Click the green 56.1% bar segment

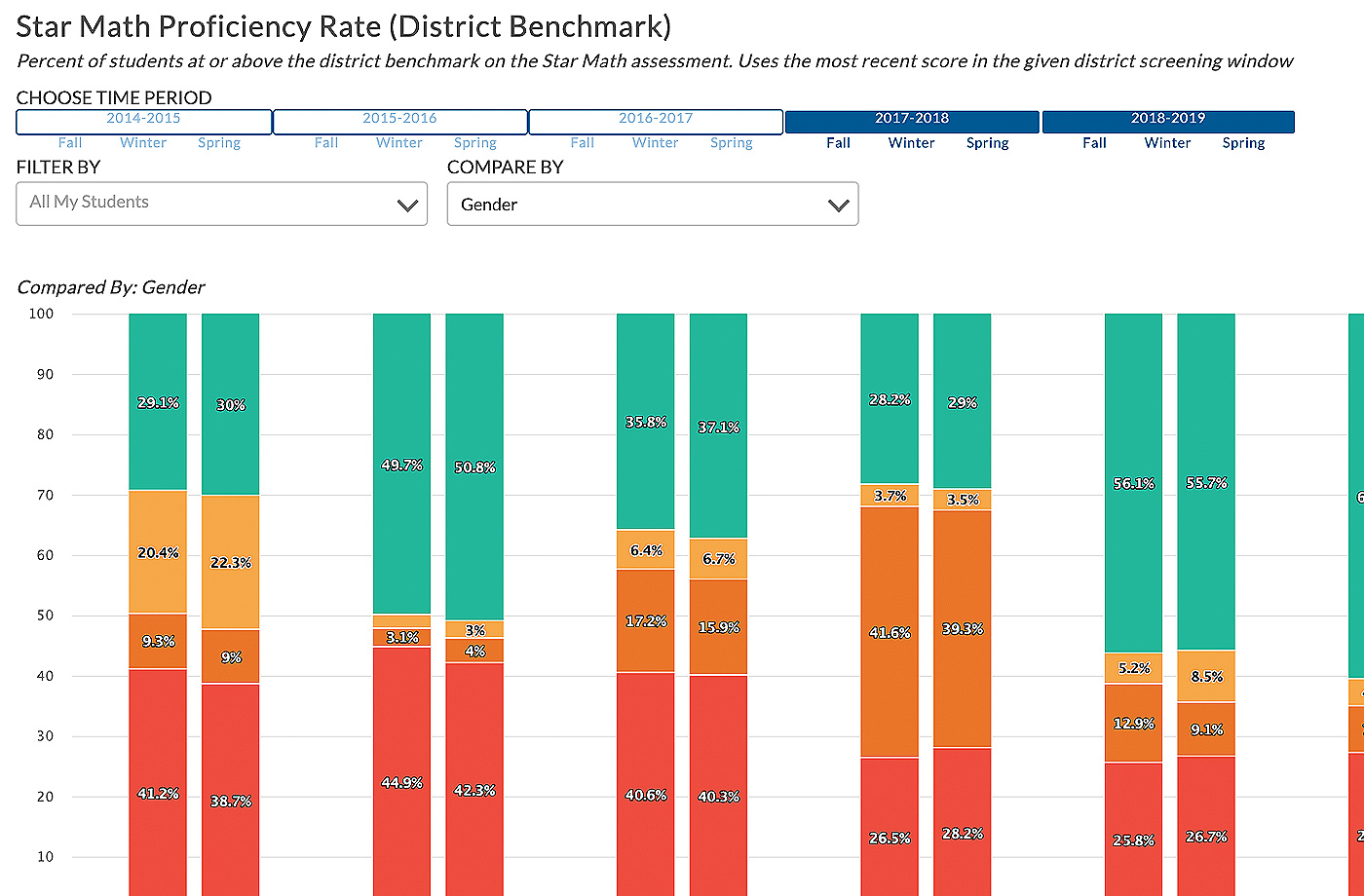1134,483
